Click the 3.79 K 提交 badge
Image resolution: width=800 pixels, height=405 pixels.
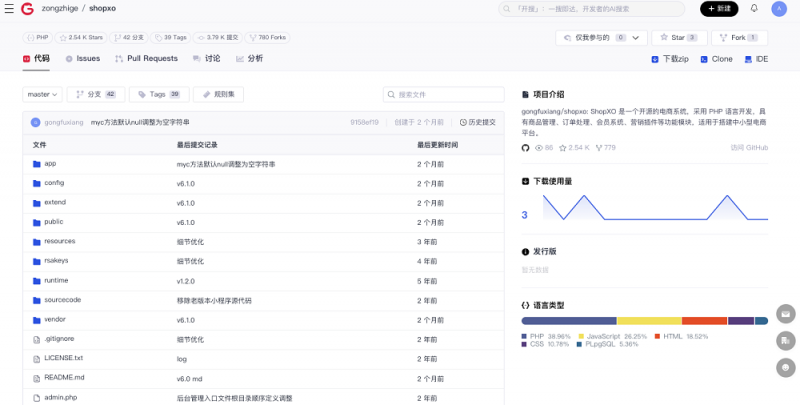(x=217, y=38)
